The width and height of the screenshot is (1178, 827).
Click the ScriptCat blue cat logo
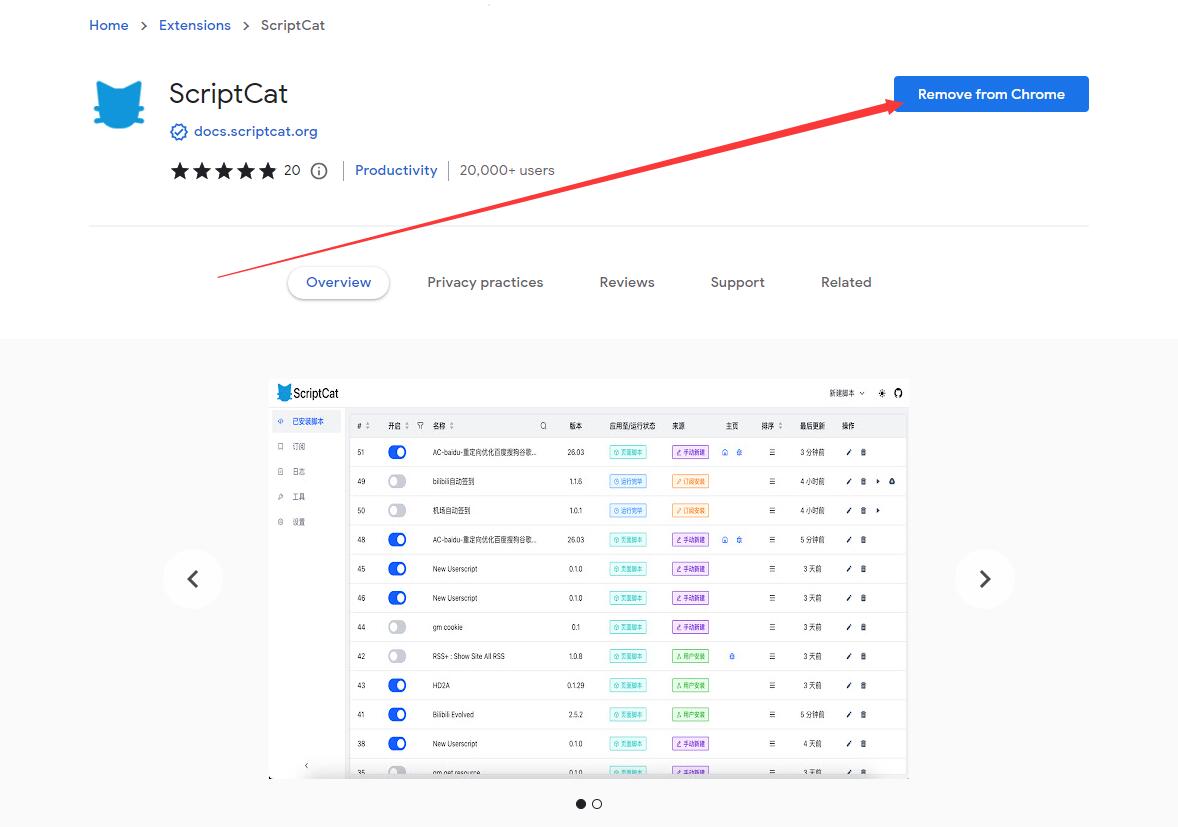pyautogui.click(x=119, y=104)
